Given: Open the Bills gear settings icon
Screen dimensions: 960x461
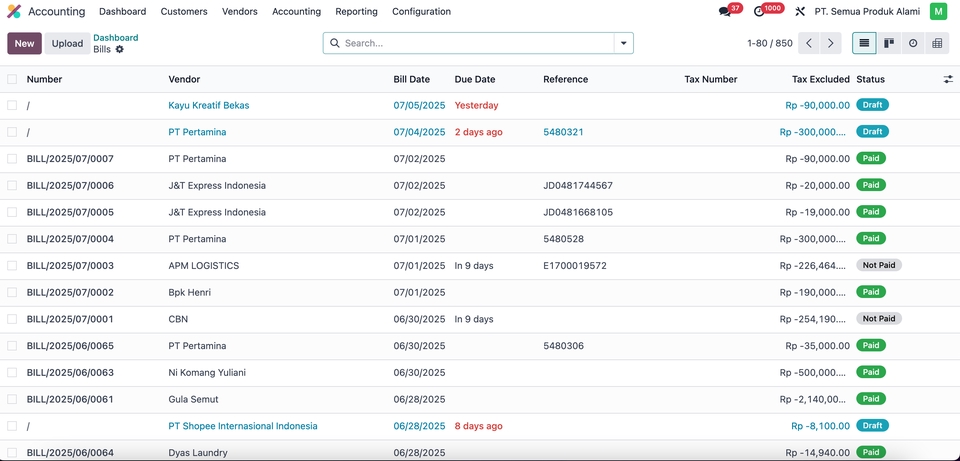Looking at the screenshot, I should point(120,49).
